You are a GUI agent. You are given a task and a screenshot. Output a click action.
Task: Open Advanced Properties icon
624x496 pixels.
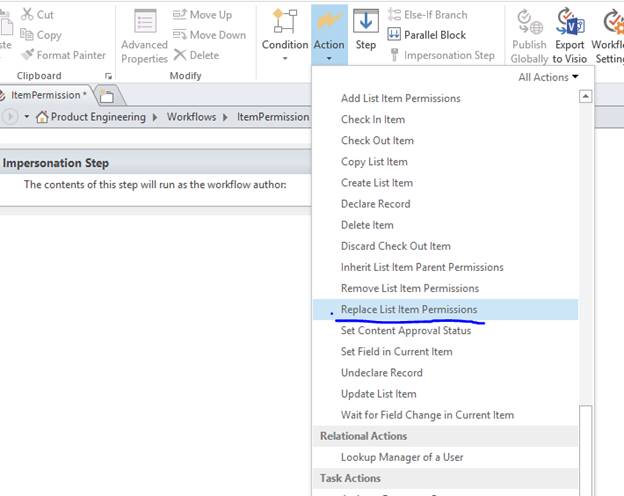click(144, 21)
